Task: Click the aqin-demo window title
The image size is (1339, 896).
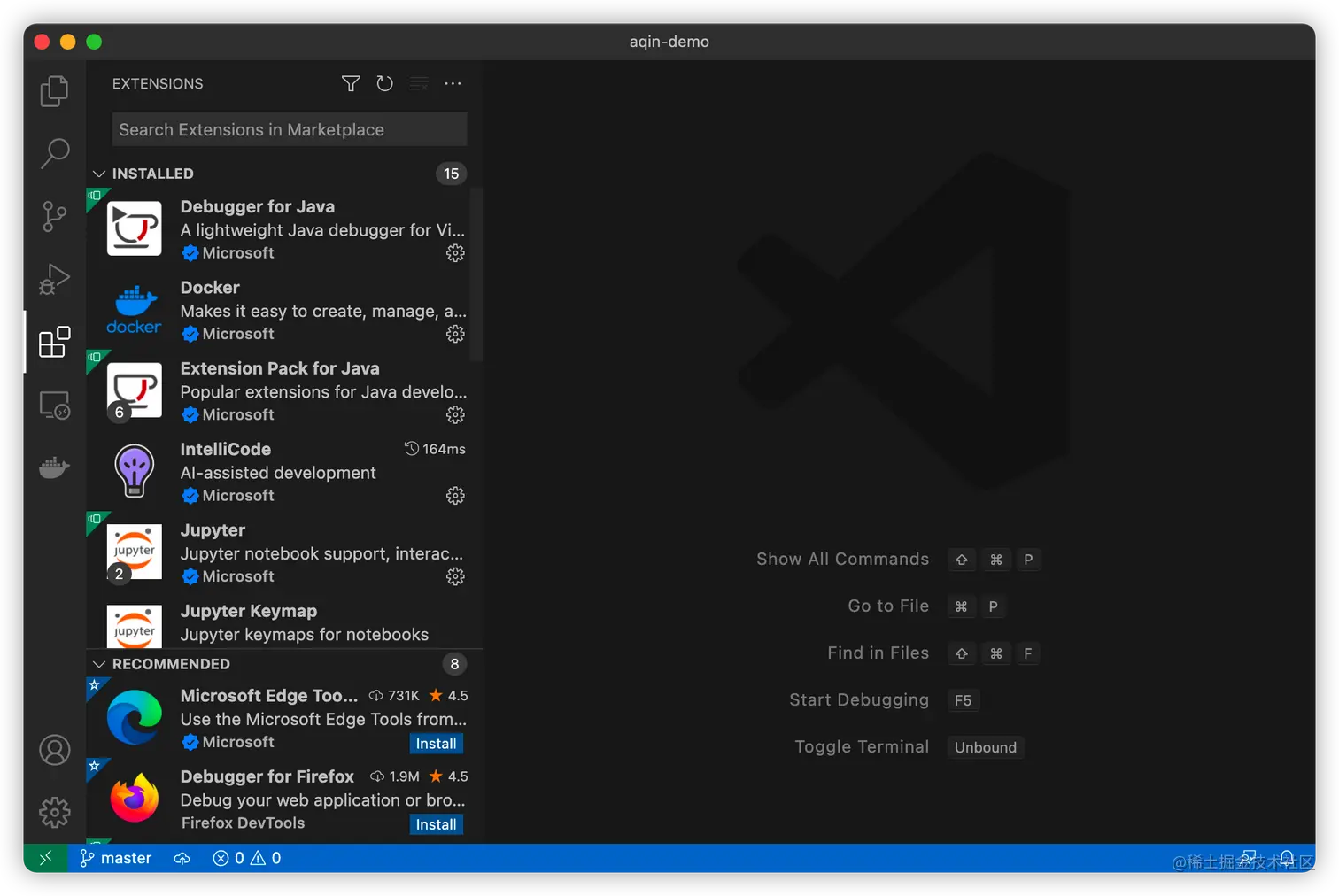Action: click(669, 42)
